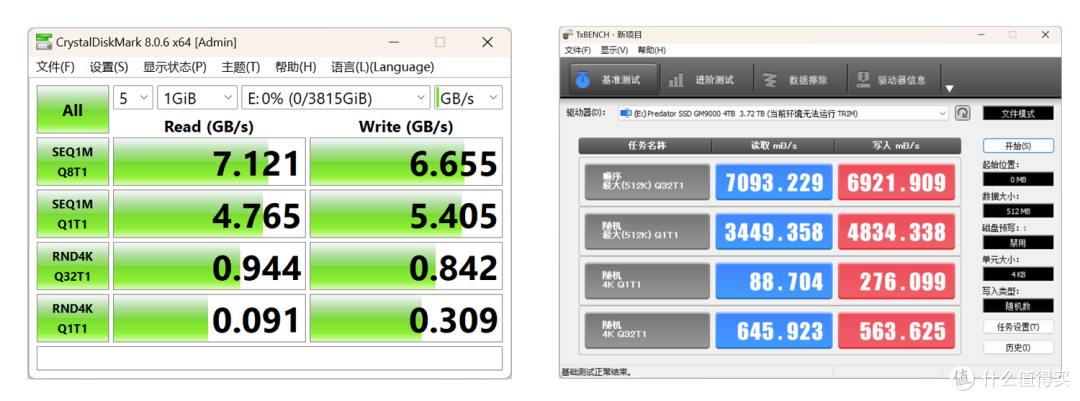
Task: Click the 0.944 read result
Action: pyautogui.click(x=209, y=266)
